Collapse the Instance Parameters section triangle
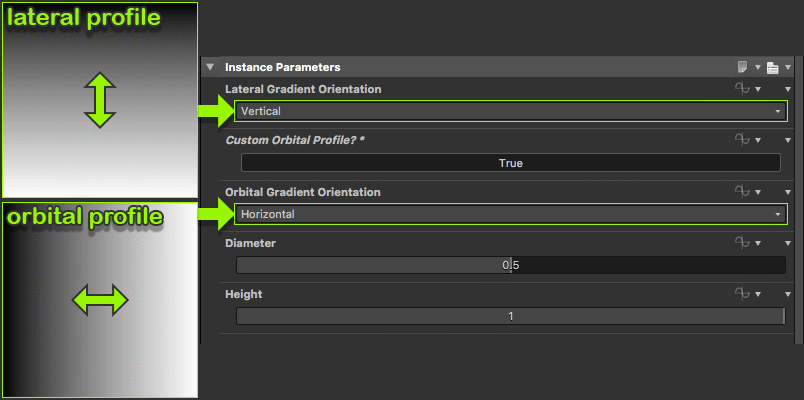Image resolution: width=804 pixels, height=400 pixels. (210, 67)
